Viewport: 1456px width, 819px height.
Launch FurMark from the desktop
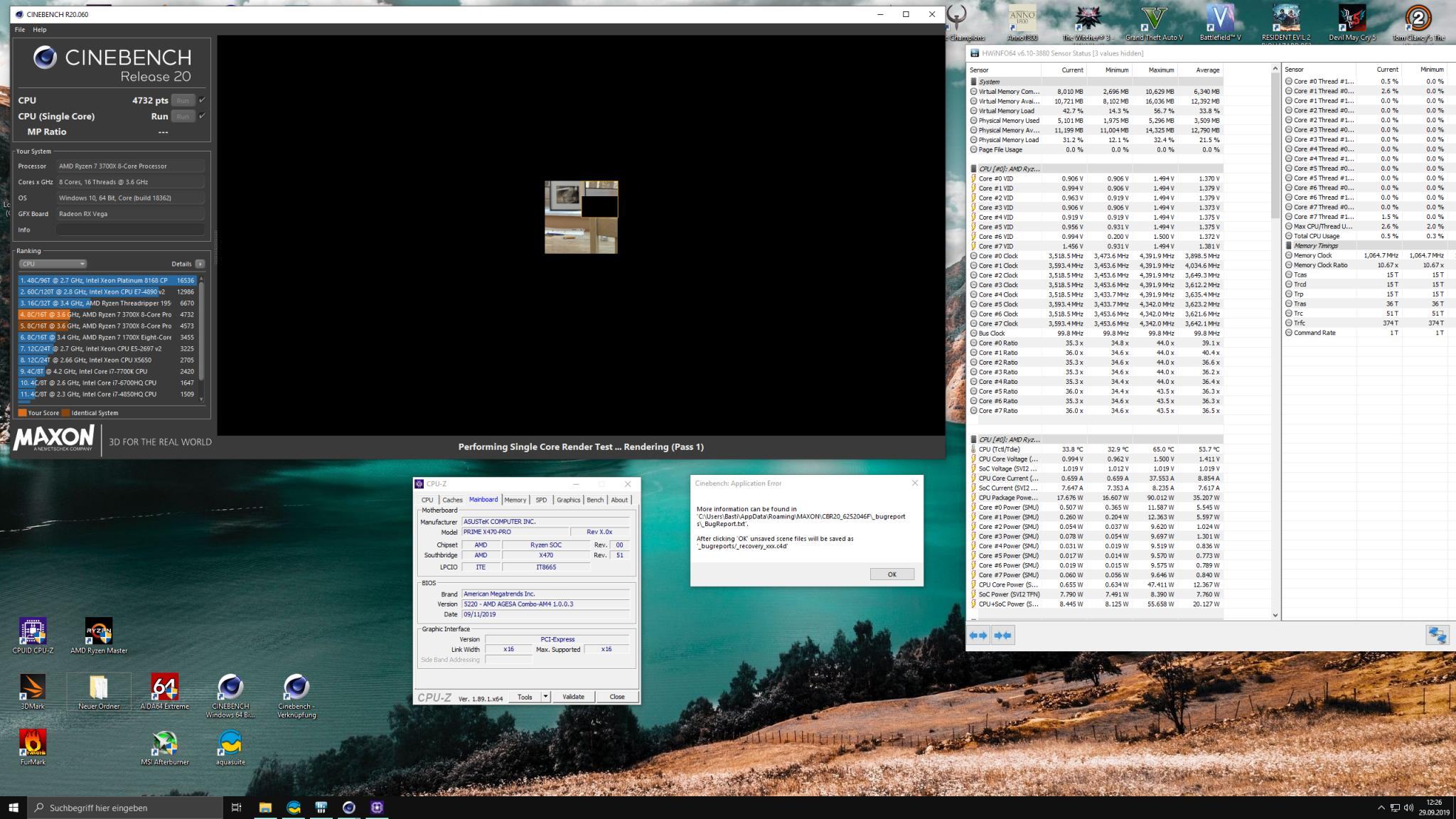tap(33, 747)
